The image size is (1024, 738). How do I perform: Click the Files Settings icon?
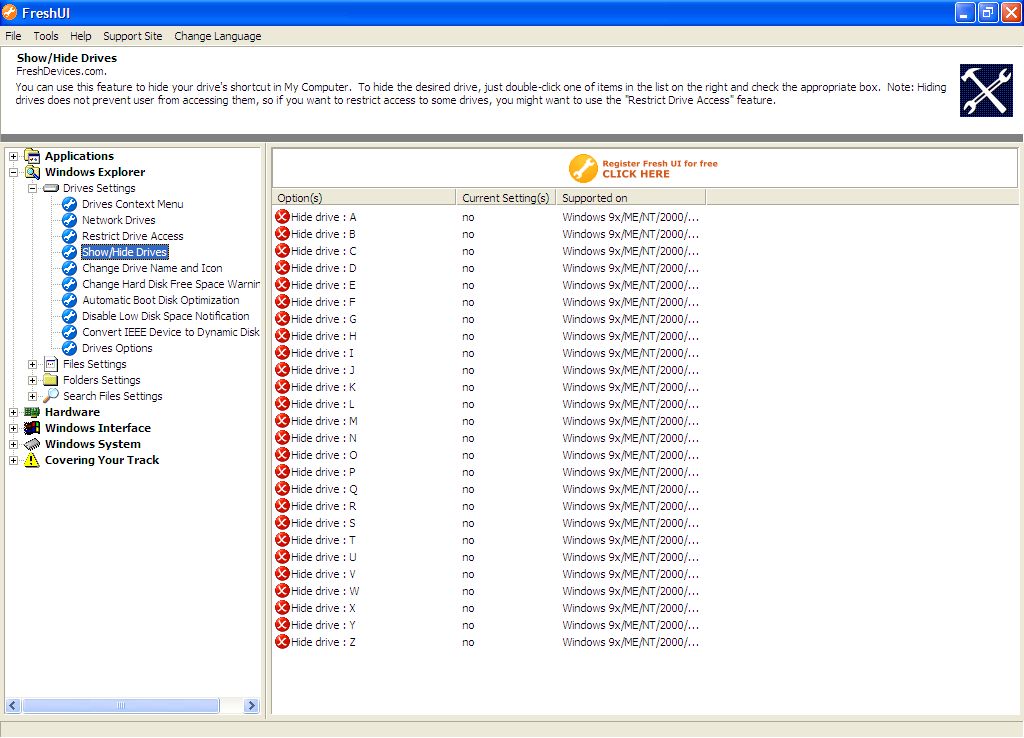(x=51, y=364)
